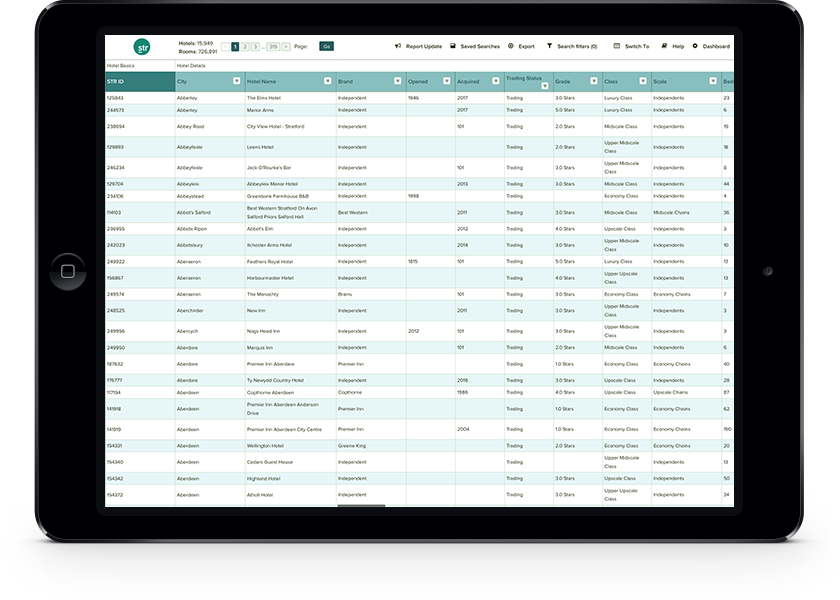Open the Hotel Name column filter dropdown
Screen dimensions: 840x600
327,81
